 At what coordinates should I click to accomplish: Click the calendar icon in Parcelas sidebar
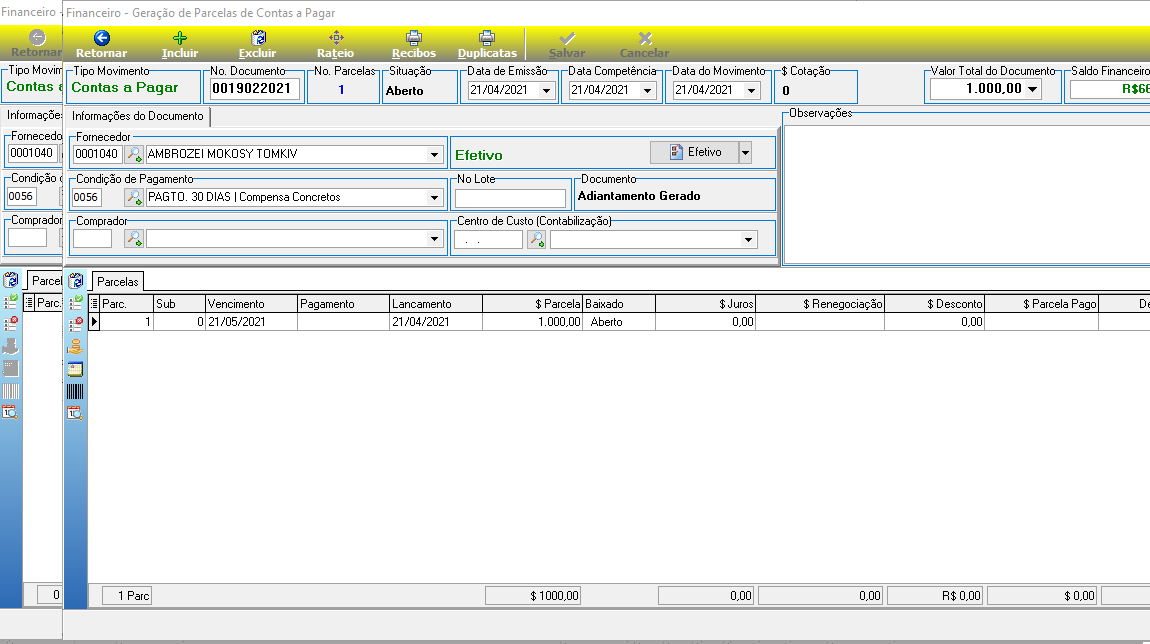pyautogui.click(x=76, y=369)
